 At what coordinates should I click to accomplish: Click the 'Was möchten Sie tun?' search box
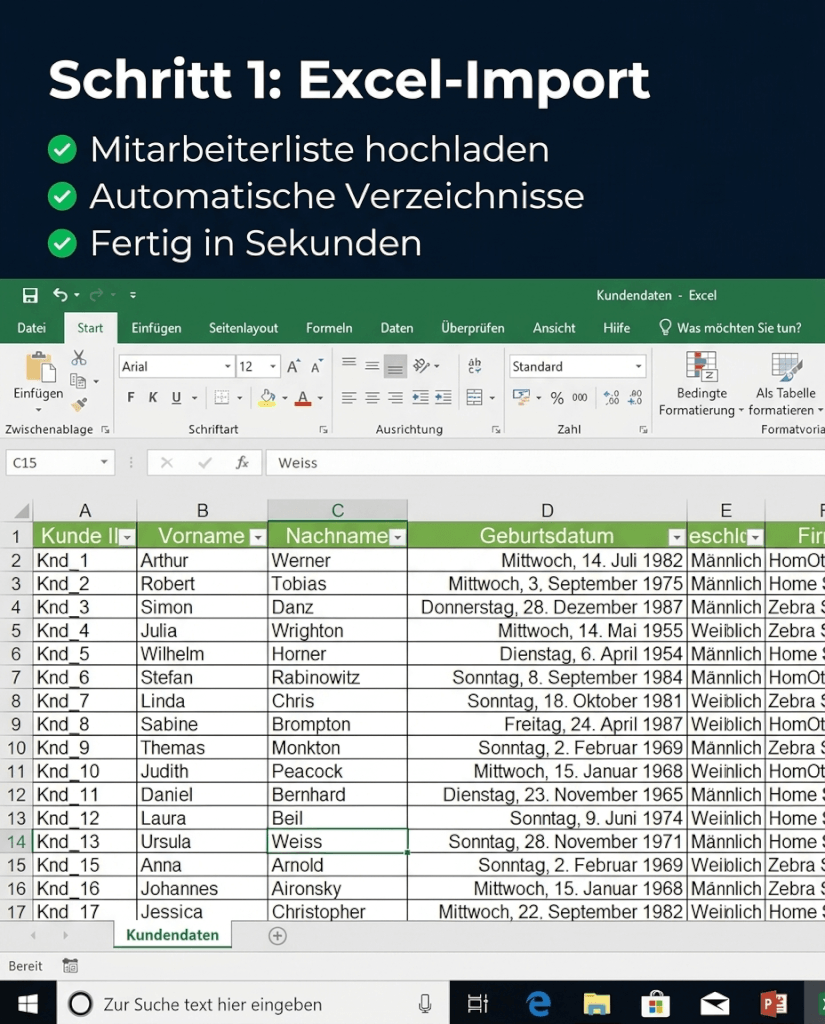(x=730, y=328)
